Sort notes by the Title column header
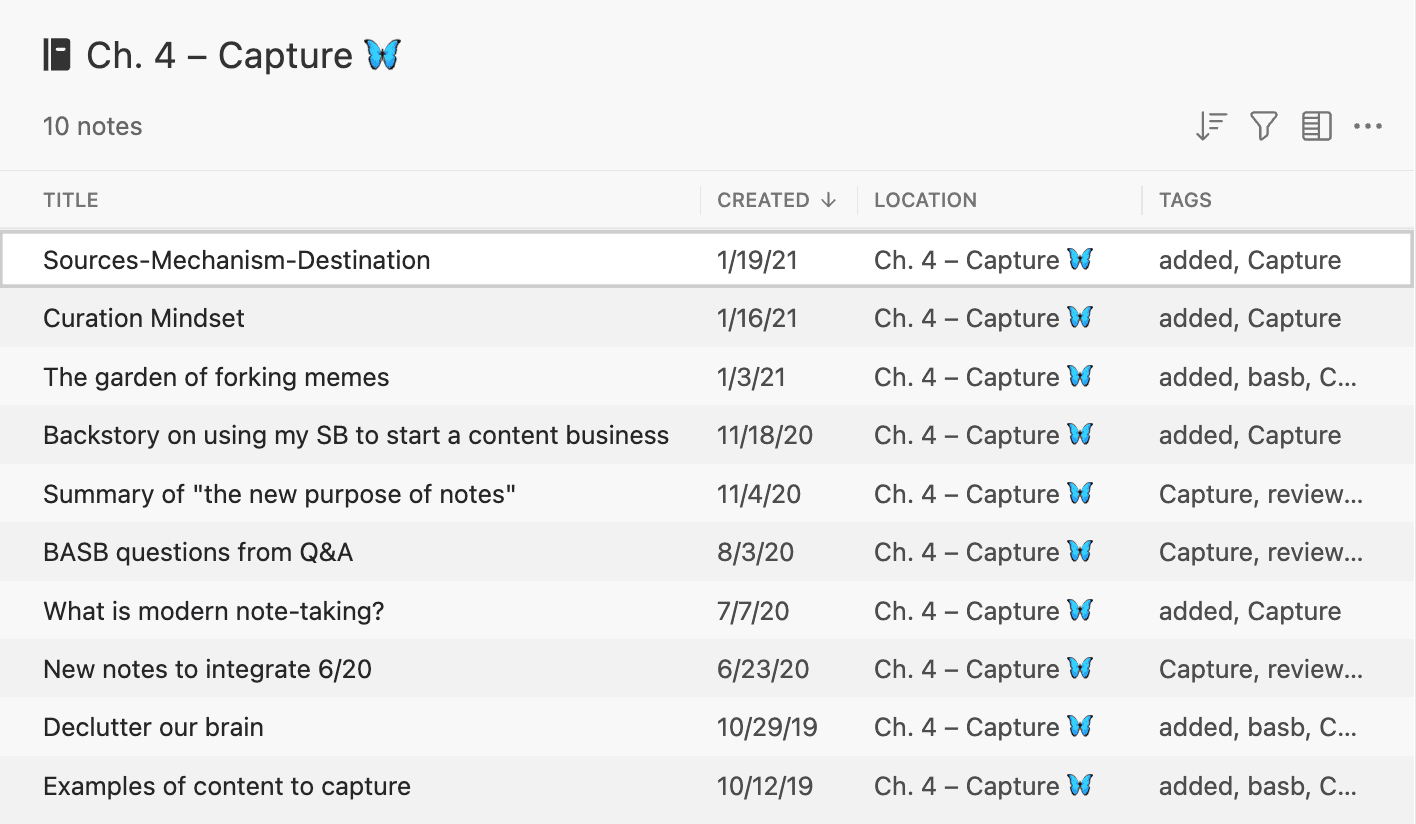This screenshot has height=824, width=1416. click(x=71, y=200)
